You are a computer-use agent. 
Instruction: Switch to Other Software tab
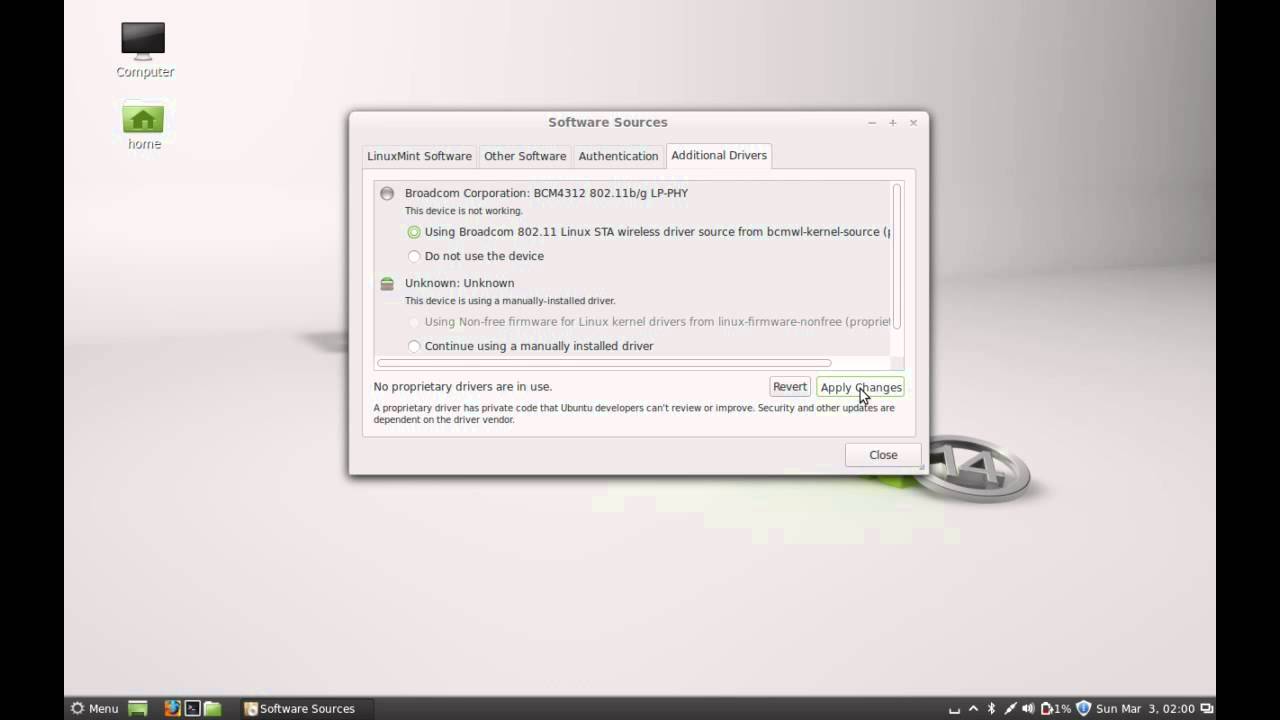click(525, 156)
